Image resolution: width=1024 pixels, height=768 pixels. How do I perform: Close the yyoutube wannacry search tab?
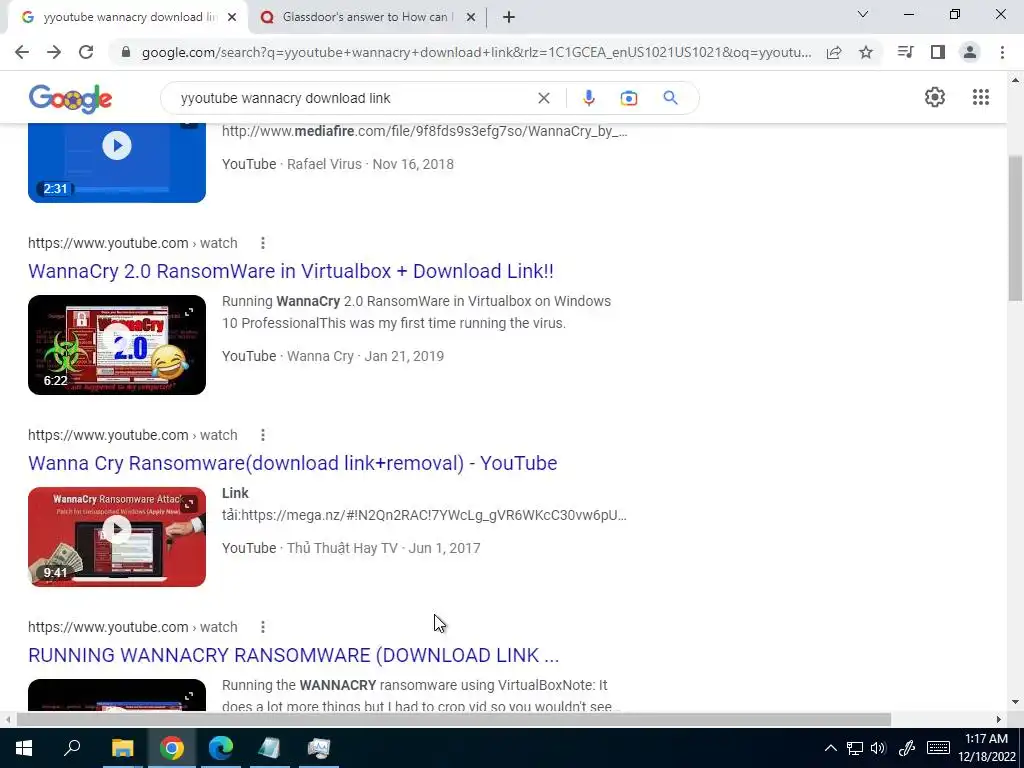click(232, 18)
